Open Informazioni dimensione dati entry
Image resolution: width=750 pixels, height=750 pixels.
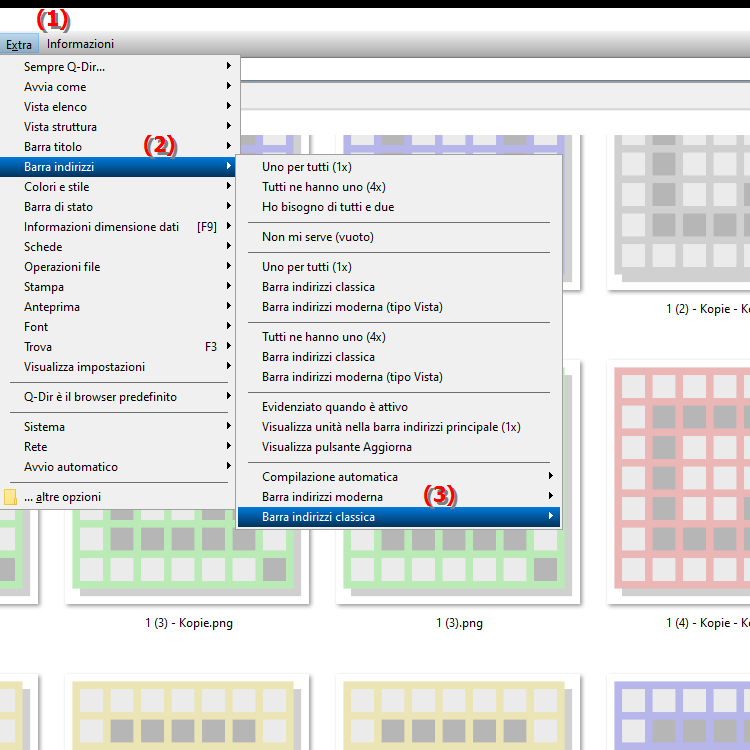click(x=118, y=227)
